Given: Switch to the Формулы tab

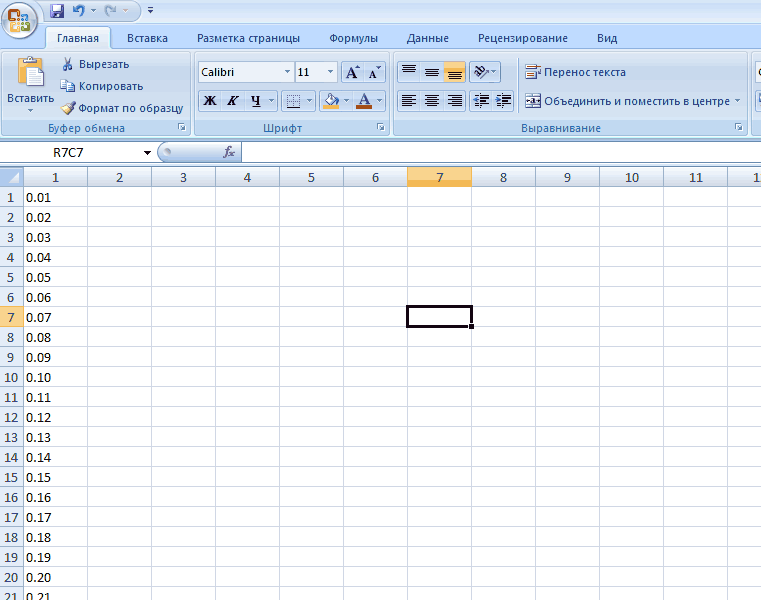Looking at the screenshot, I should 353,38.
